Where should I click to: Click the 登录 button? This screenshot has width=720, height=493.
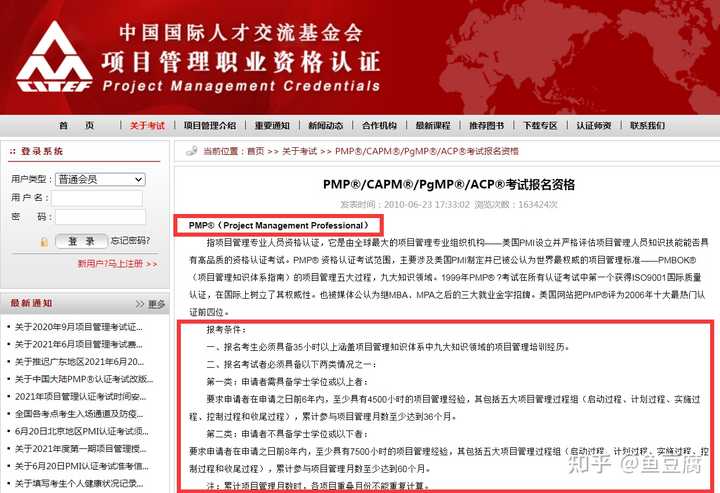coord(81,241)
